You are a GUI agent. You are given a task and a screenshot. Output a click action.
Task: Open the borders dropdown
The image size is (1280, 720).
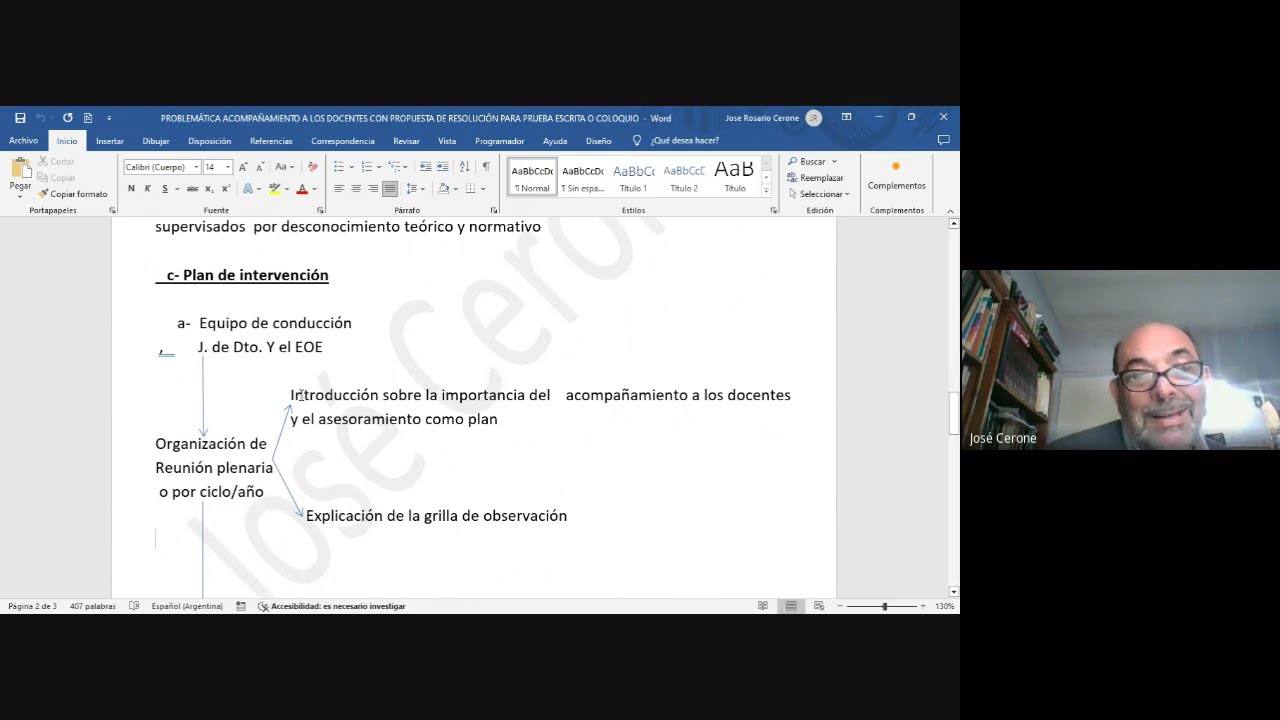[483, 189]
